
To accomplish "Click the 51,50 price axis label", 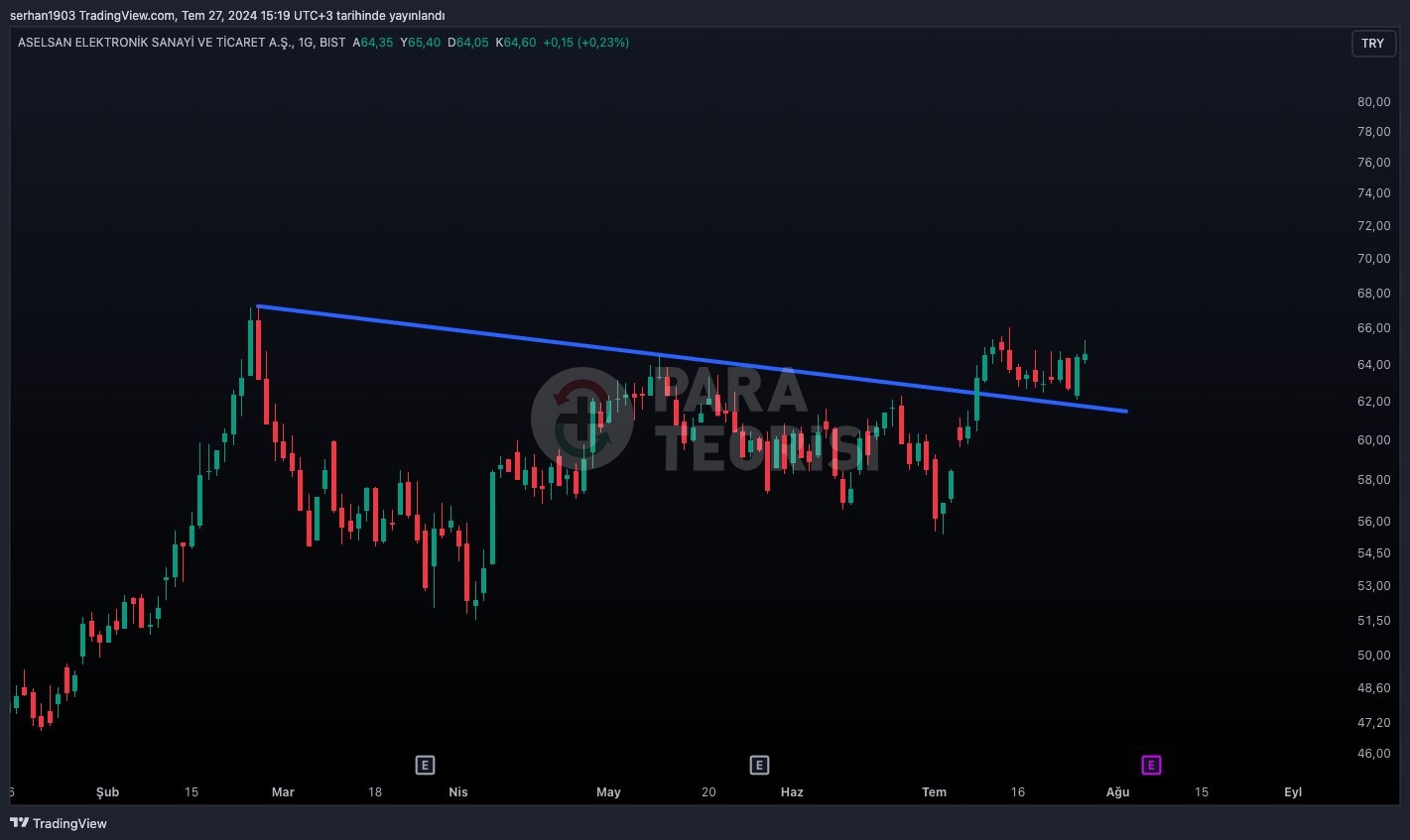I will (1373, 621).
